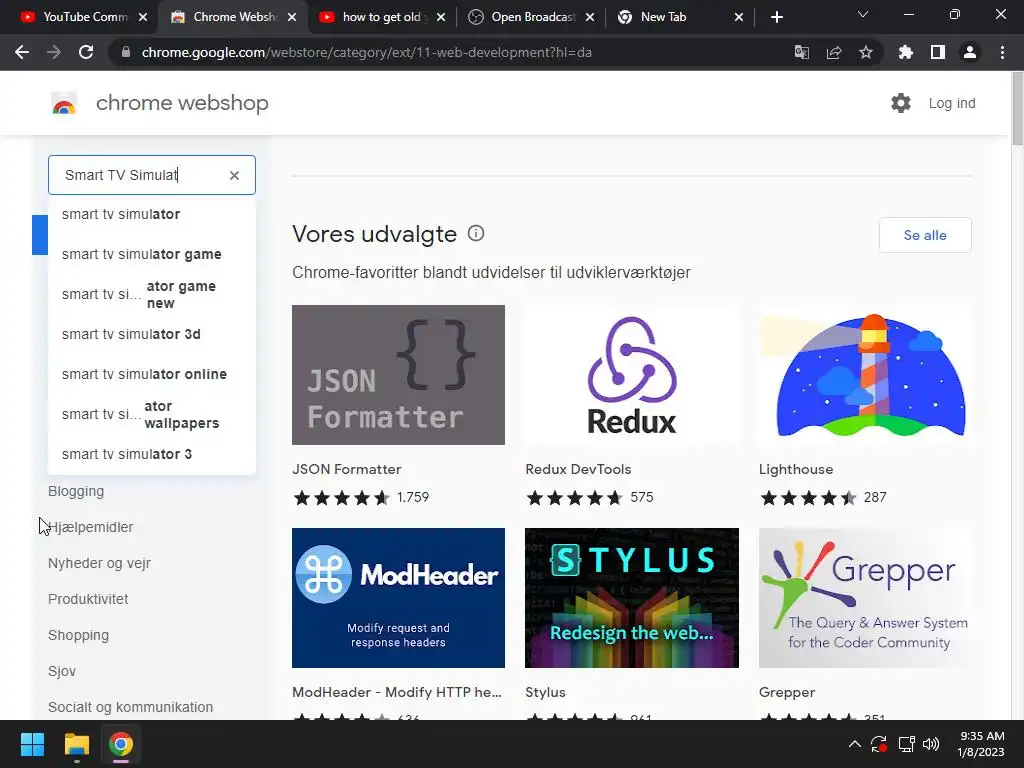This screenshot has width=1024, height=768.
Task: Show hidden system tray icons
Action: tap(854, 744)
